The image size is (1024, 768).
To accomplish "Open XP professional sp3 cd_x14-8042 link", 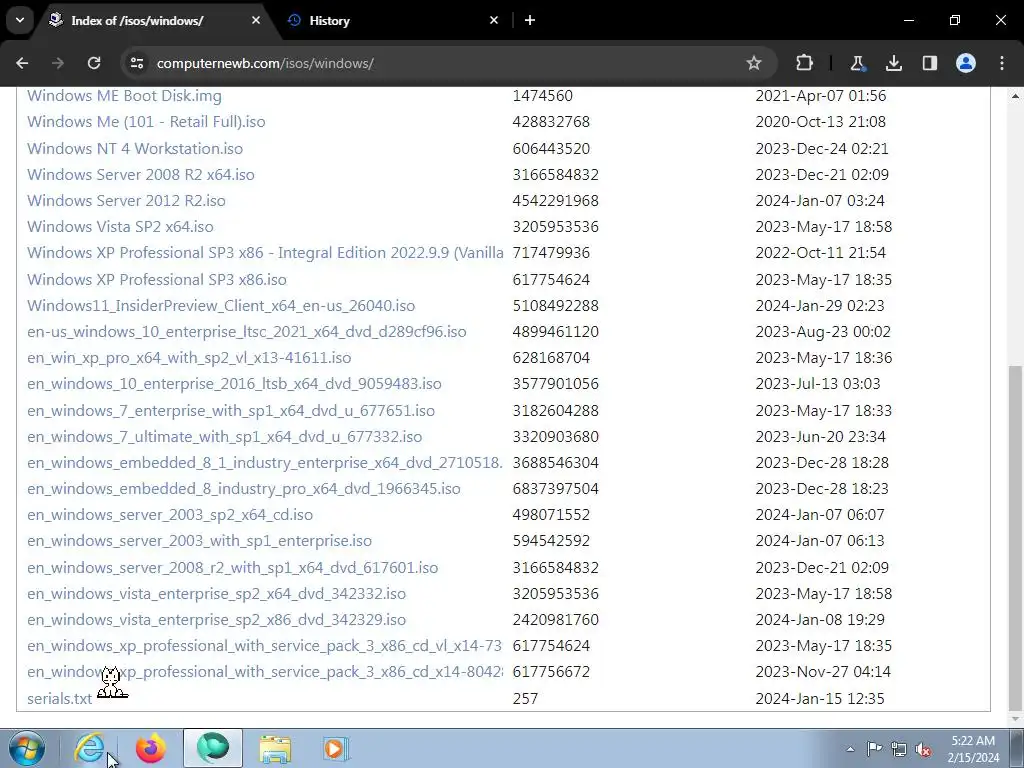I will point(265,673).
